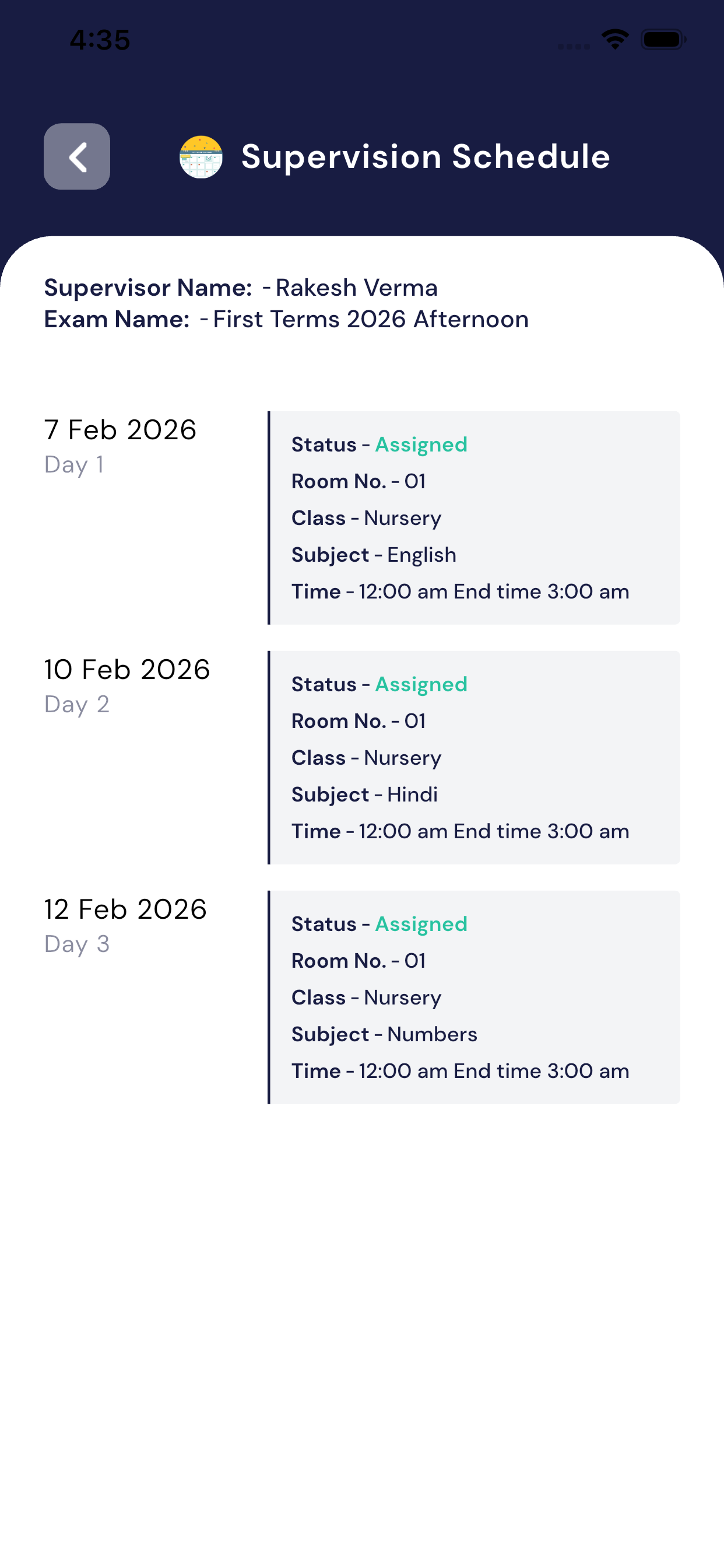Tap the Wi-Fi status icon

point(614,40)
